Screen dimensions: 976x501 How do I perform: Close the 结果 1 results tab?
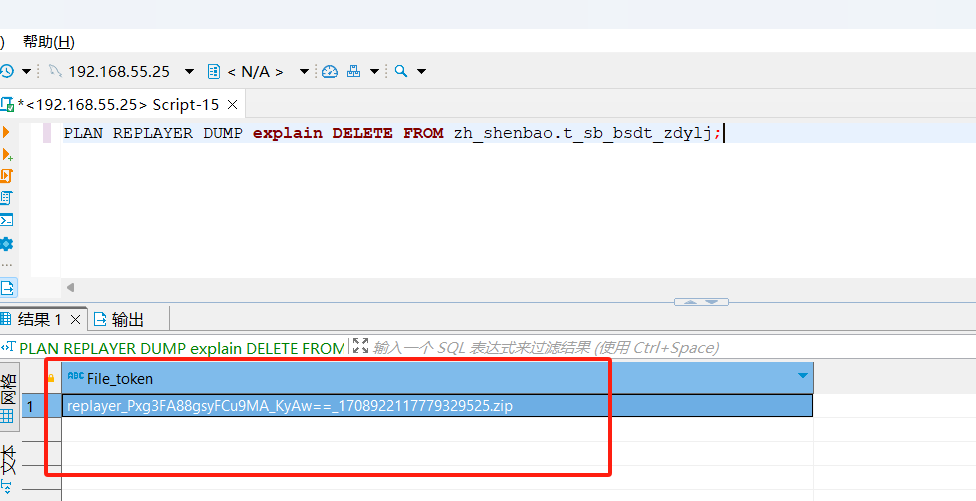pos(75,320)
